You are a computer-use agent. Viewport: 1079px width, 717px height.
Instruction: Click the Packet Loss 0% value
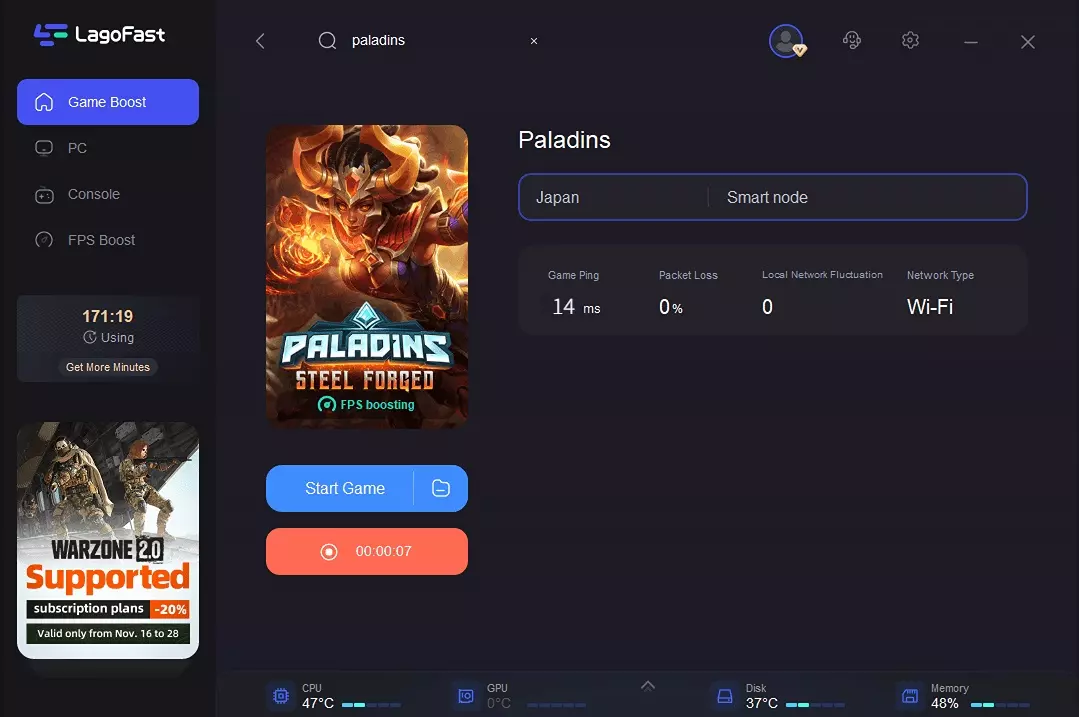pyautogui.click(x=671, y=307)
